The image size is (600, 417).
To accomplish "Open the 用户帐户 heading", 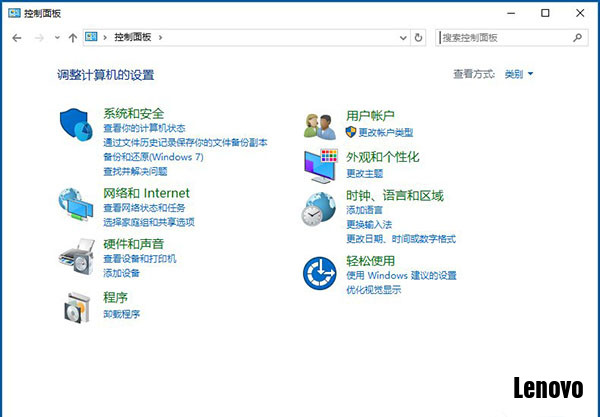I will coord(370,115).
